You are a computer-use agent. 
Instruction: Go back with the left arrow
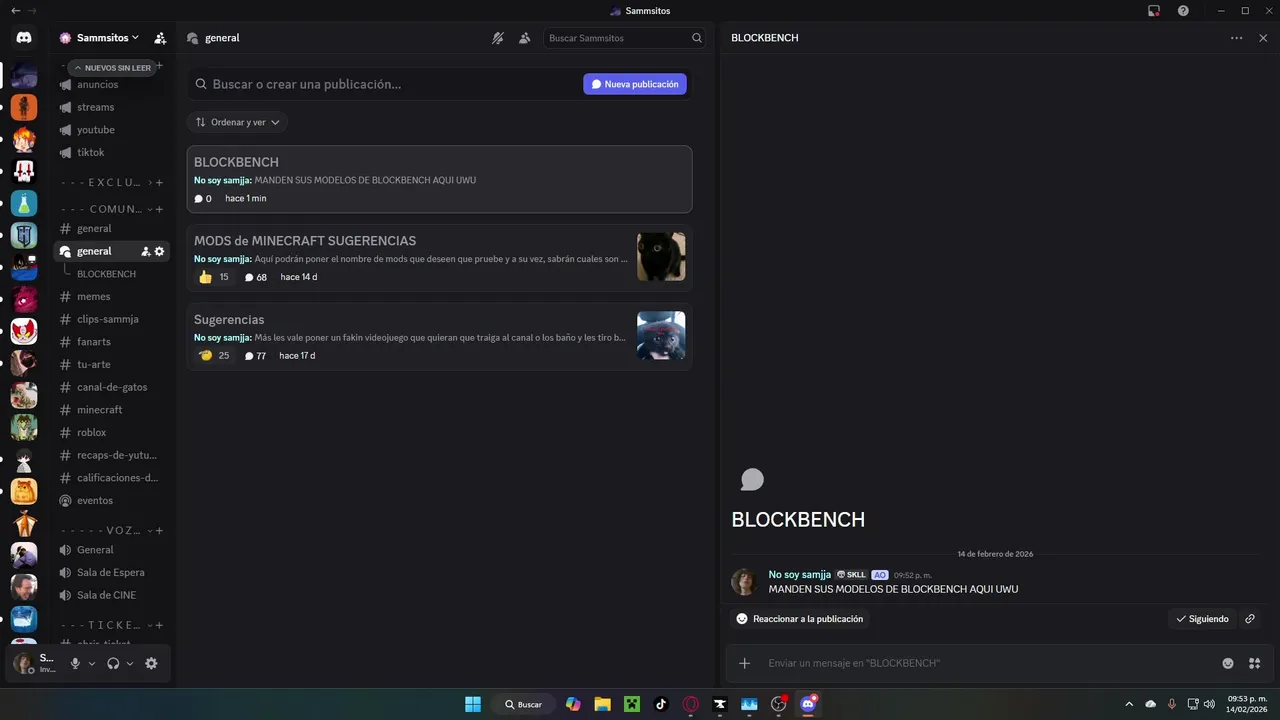pos(15,10)
